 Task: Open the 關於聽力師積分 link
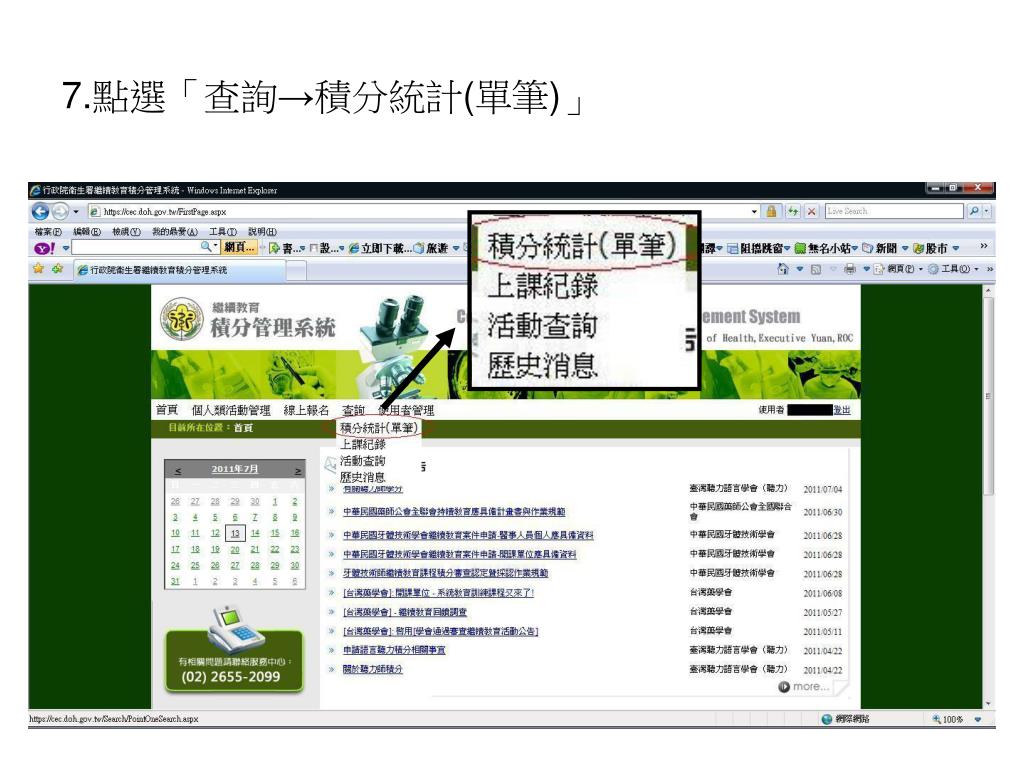point(373,669)
